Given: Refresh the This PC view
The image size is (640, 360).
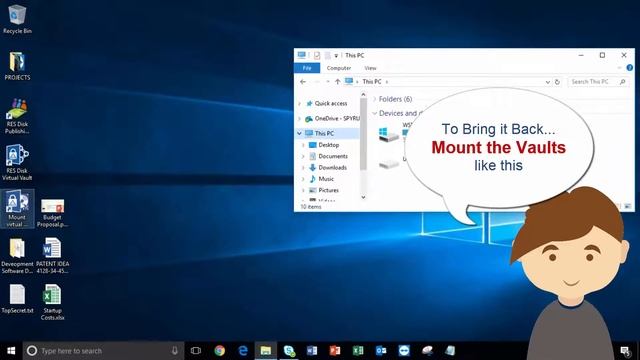Looking at the screenshot, I should [557, 82].
